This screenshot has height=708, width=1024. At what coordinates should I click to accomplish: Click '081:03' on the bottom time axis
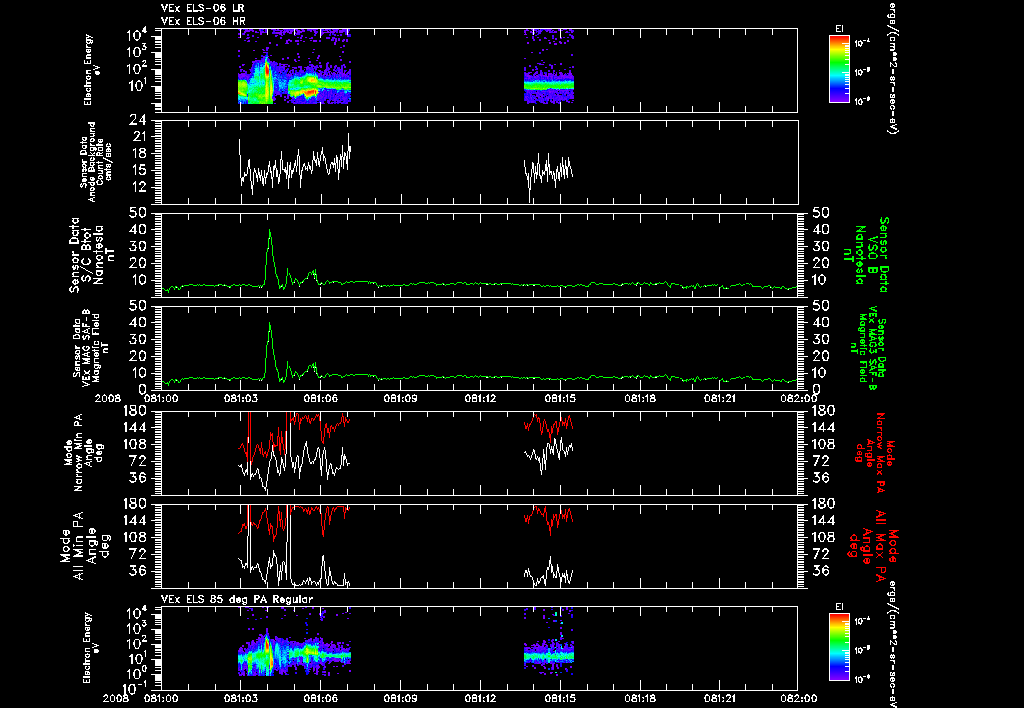point(241,698)
